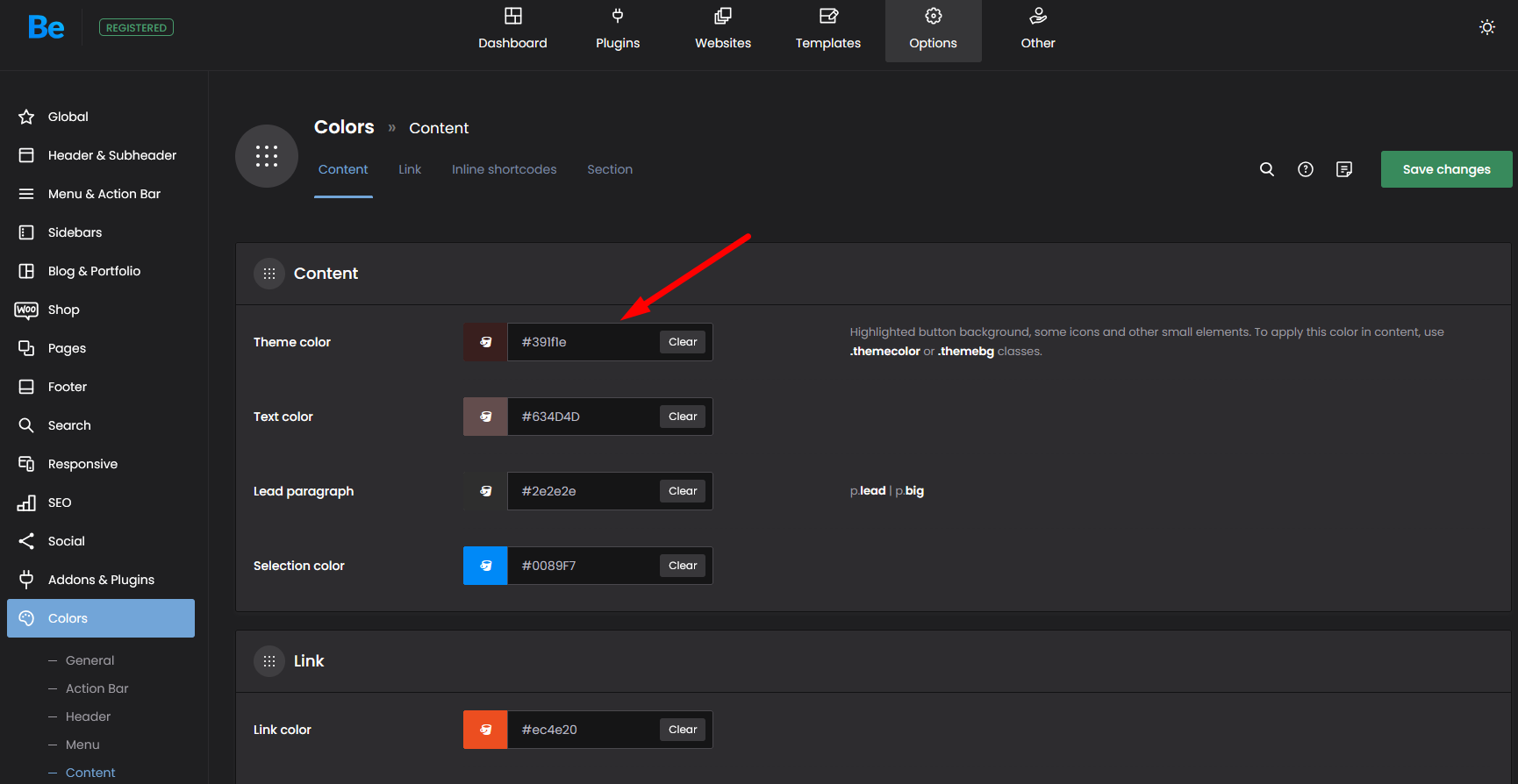Open the Text color swatch picker
1518x784 pixels.
[485, 417]
